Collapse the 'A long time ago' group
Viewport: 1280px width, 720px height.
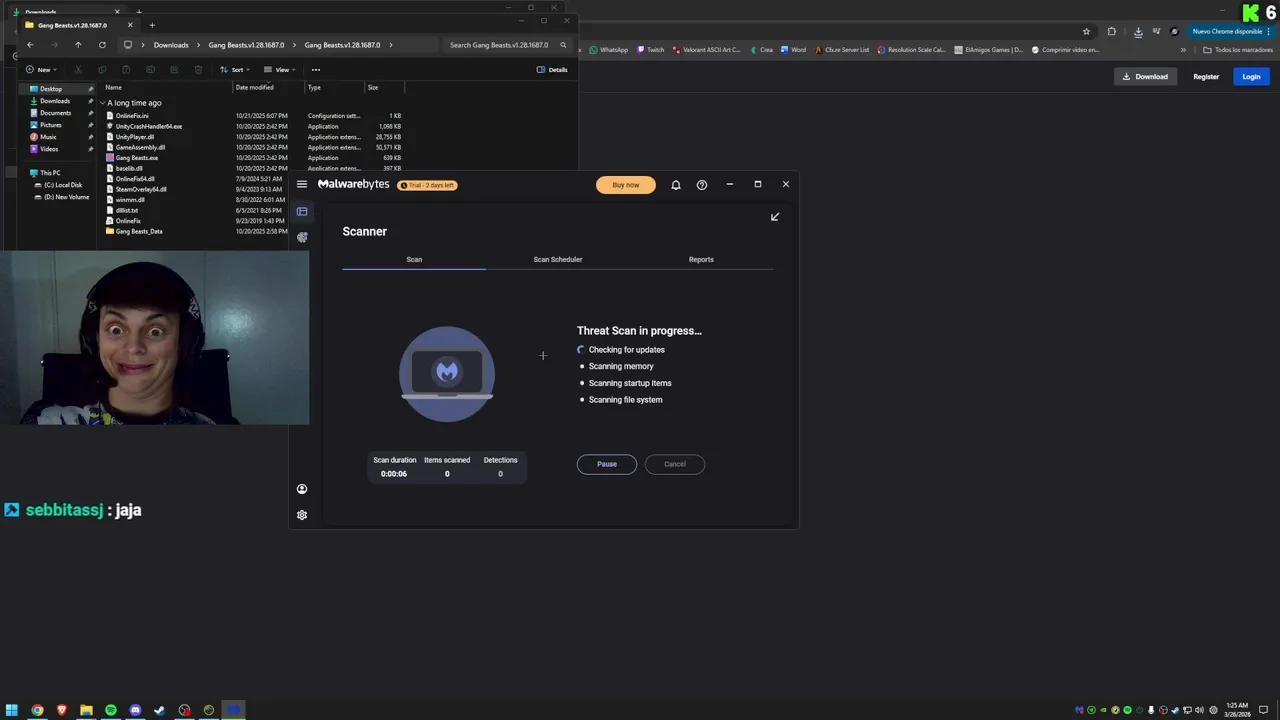[x=103, y=103]
